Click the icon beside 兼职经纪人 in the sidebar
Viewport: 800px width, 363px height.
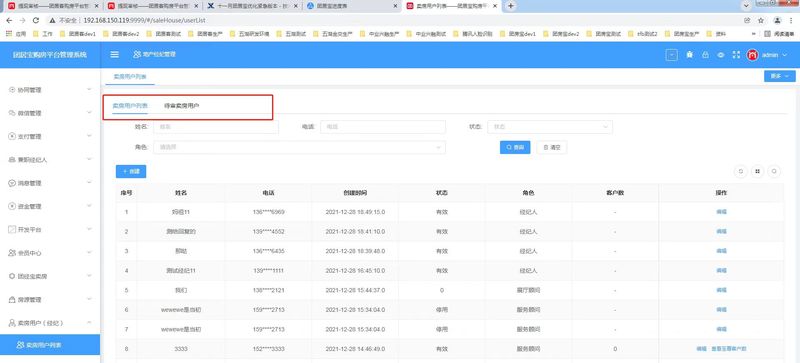(x=12, y=160)
